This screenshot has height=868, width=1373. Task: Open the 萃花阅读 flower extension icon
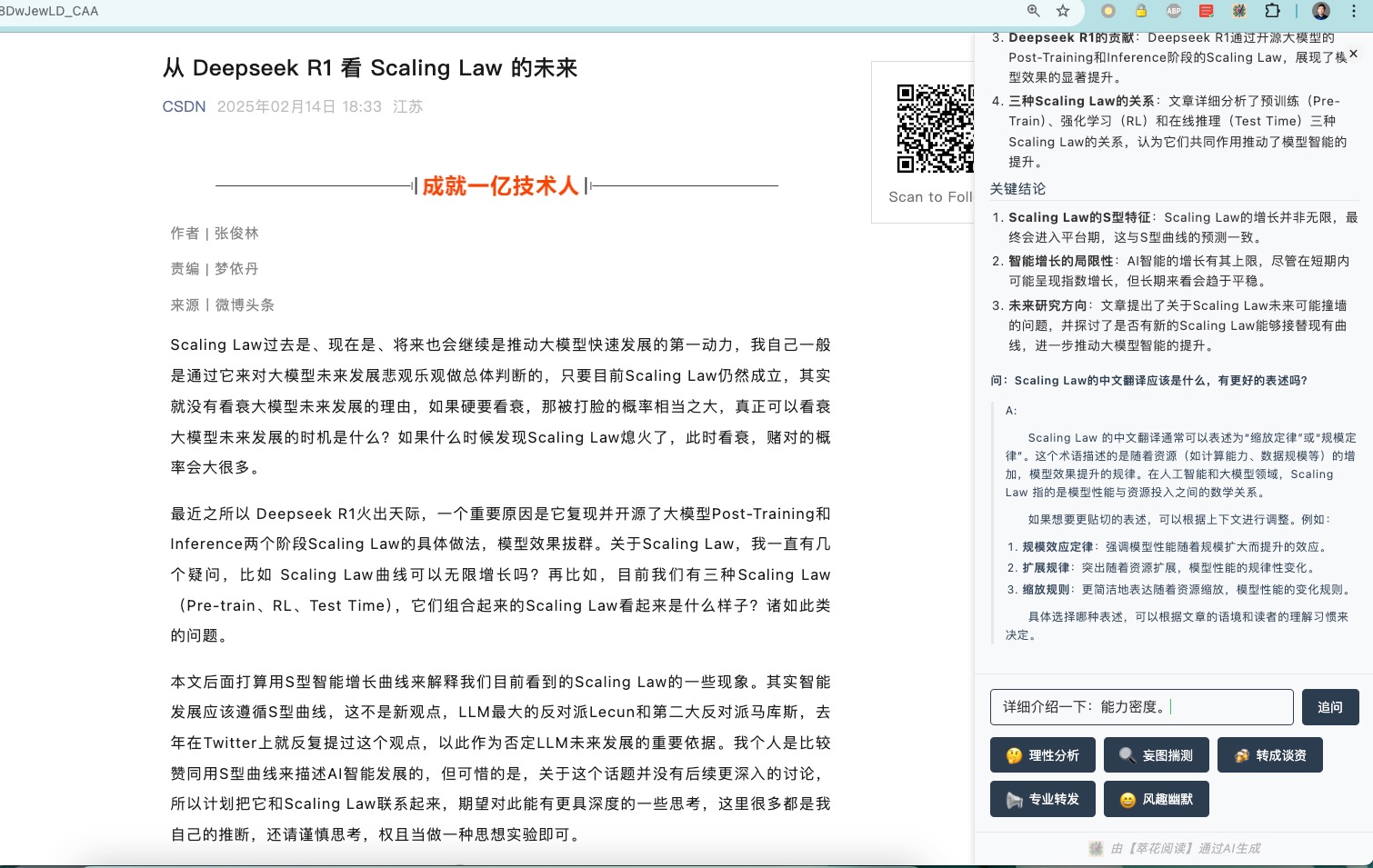click(x=1239, y=11)
